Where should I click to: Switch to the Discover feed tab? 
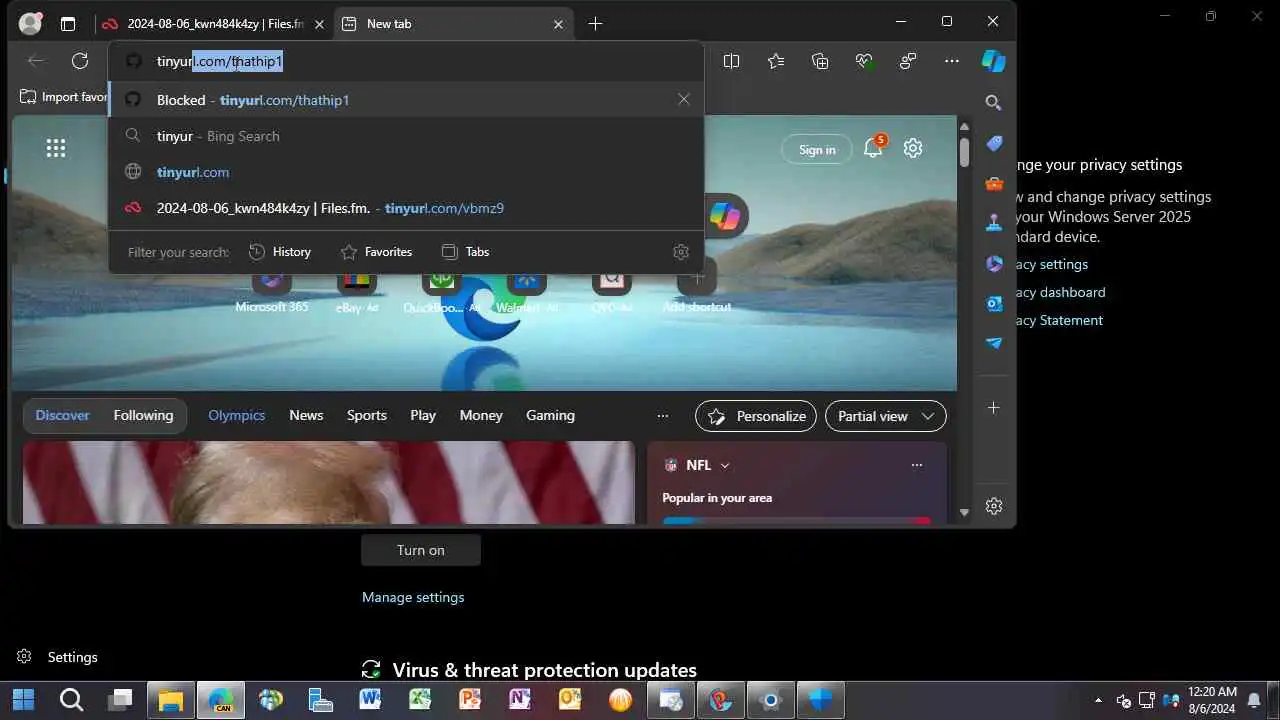[x=62, y=415]
